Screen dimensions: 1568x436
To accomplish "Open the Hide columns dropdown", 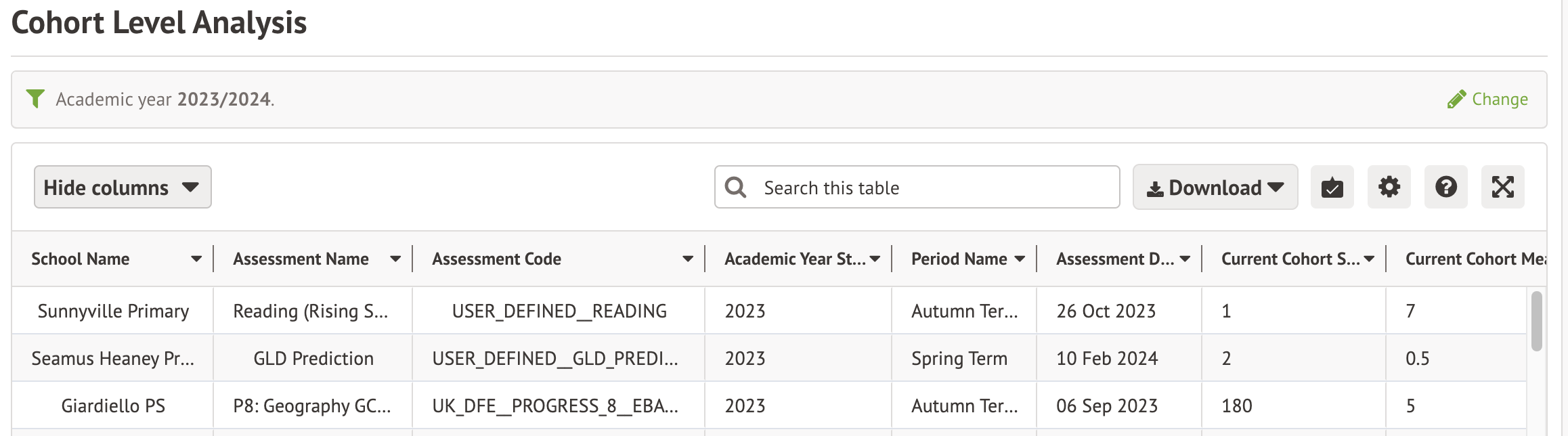I will click(123, 188).
